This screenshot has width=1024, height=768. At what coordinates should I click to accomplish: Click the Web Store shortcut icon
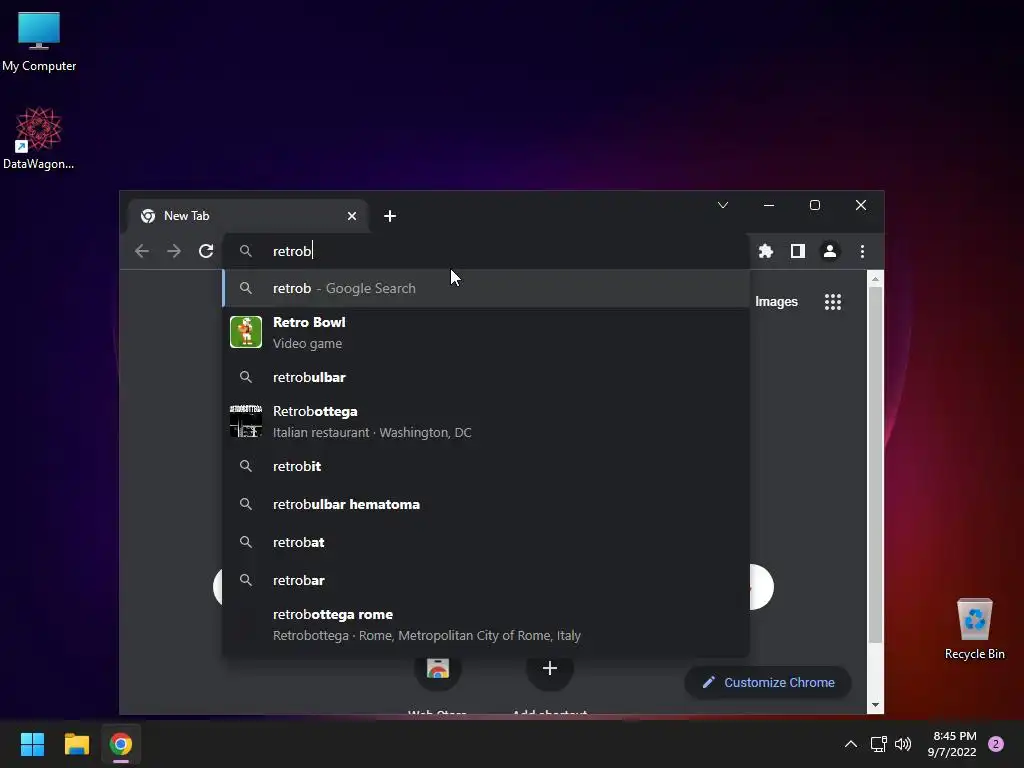click(438, 668)
